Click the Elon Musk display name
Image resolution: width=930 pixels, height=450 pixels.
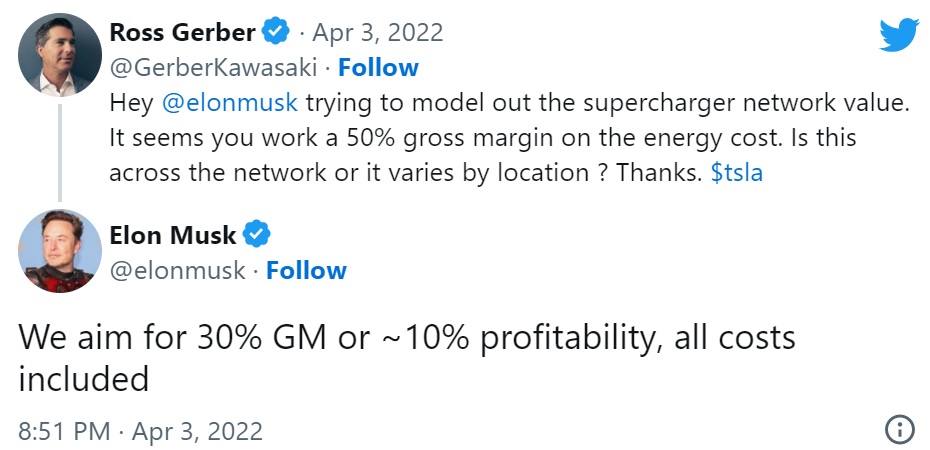click(x=172, y=236)
